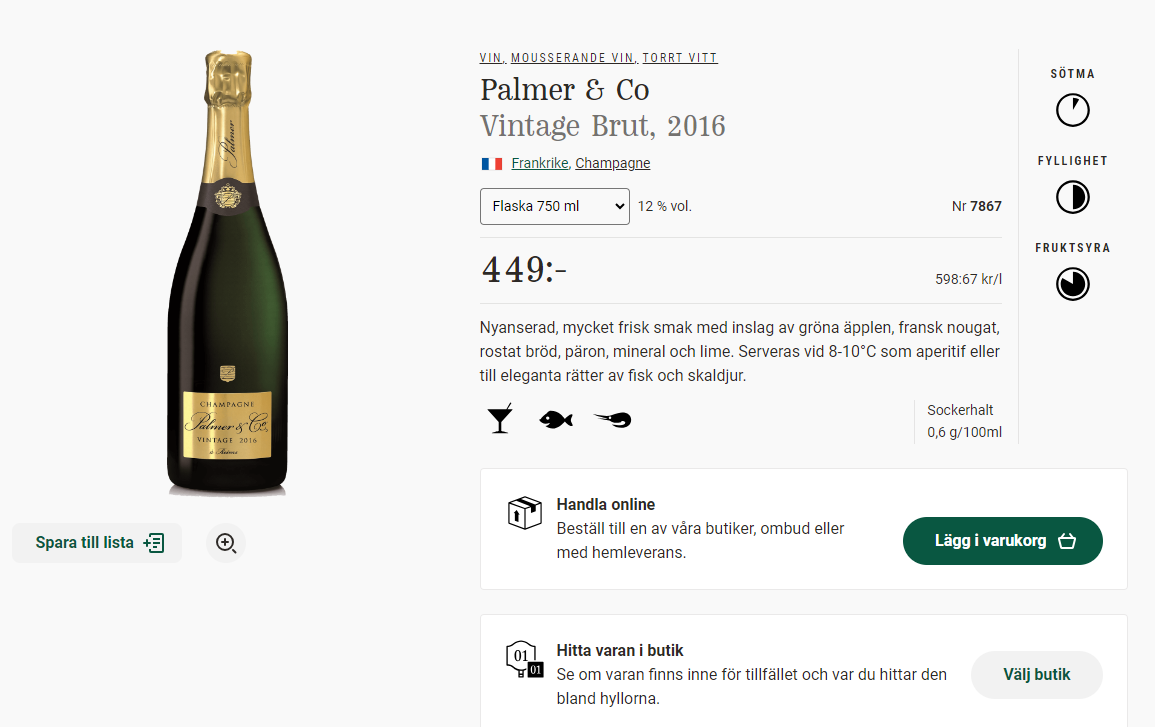Open the Vin category breadcrumb

491,58
